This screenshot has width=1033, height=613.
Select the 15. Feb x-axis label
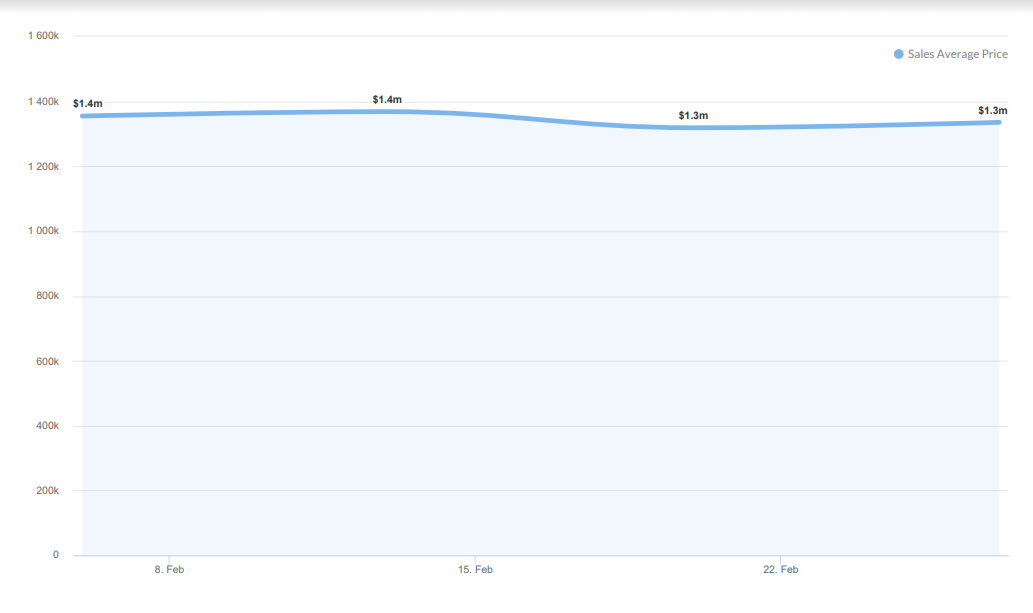coord(475,570)
